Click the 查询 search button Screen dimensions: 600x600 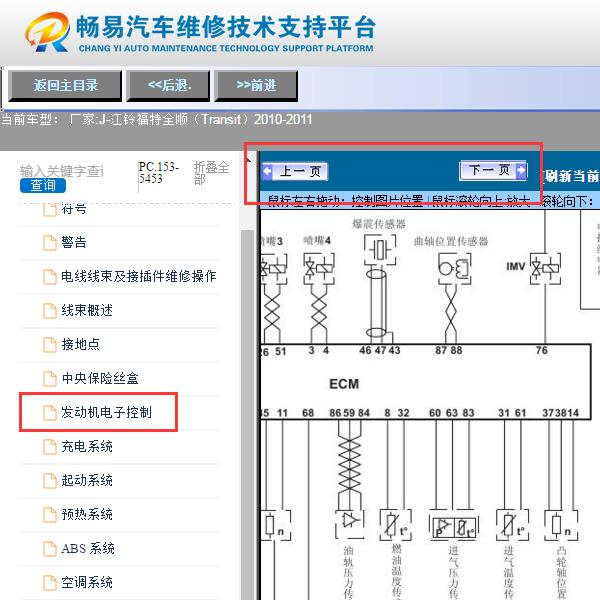coord(43,186)
